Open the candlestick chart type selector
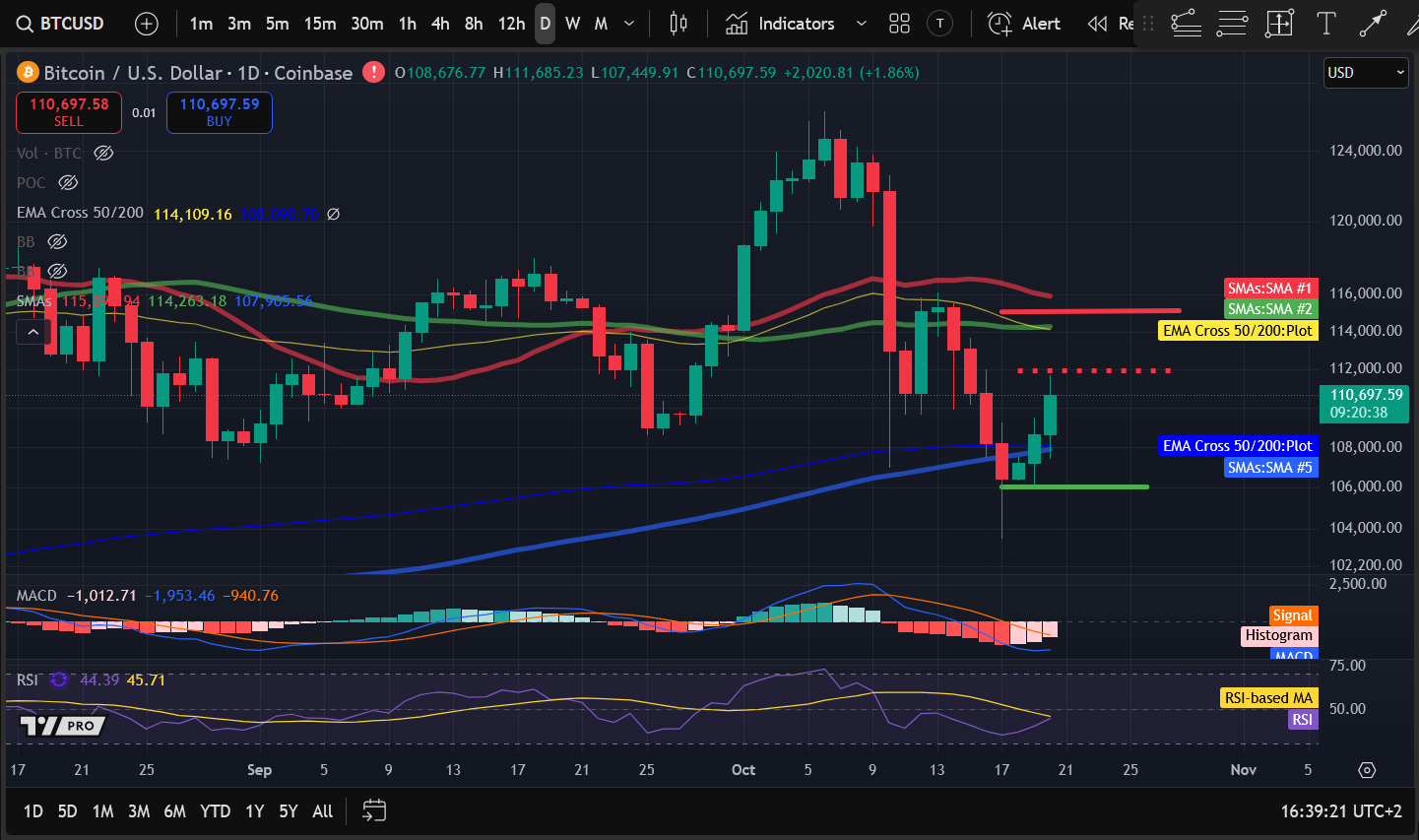The width and height of the screenshot is (1419, 840). pyautogui.click(x=678, y=24)
